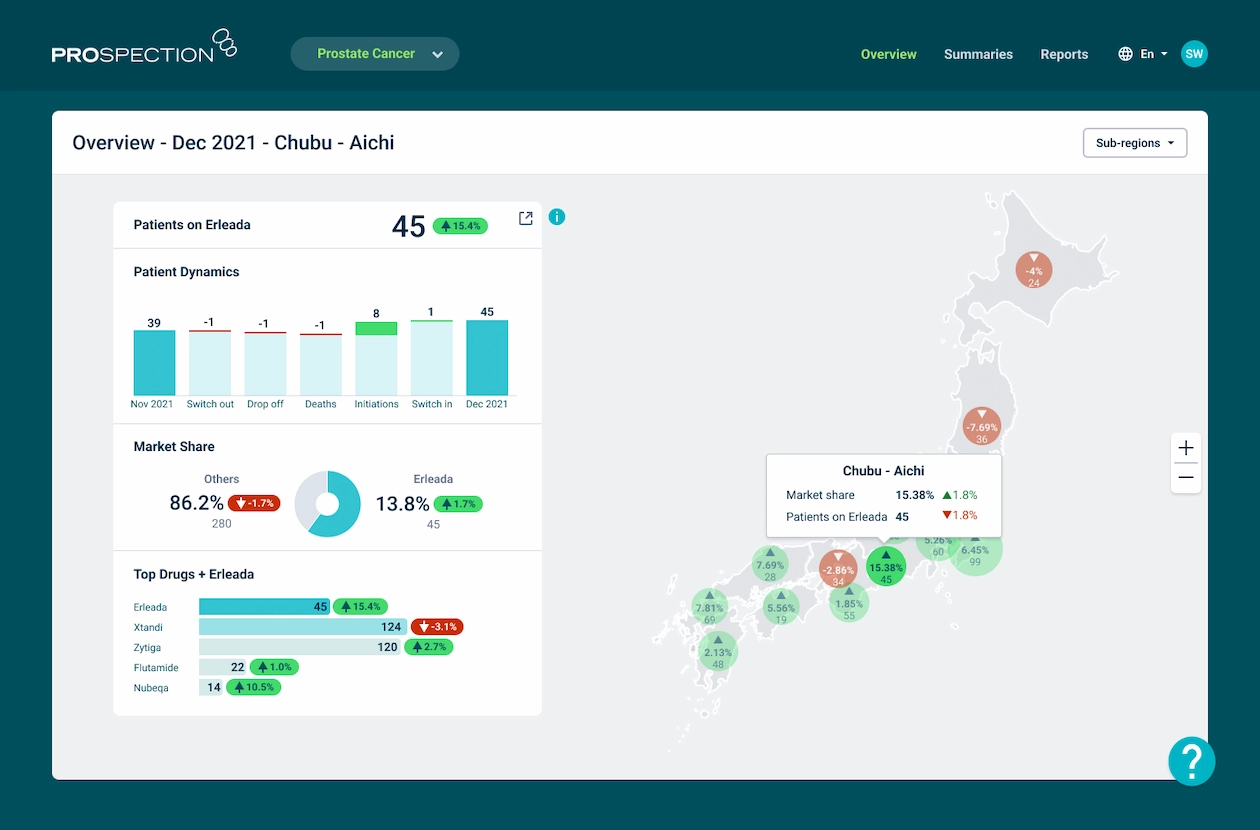
Task: Zoom in on the map with plus button
Action: point(1186,448)
